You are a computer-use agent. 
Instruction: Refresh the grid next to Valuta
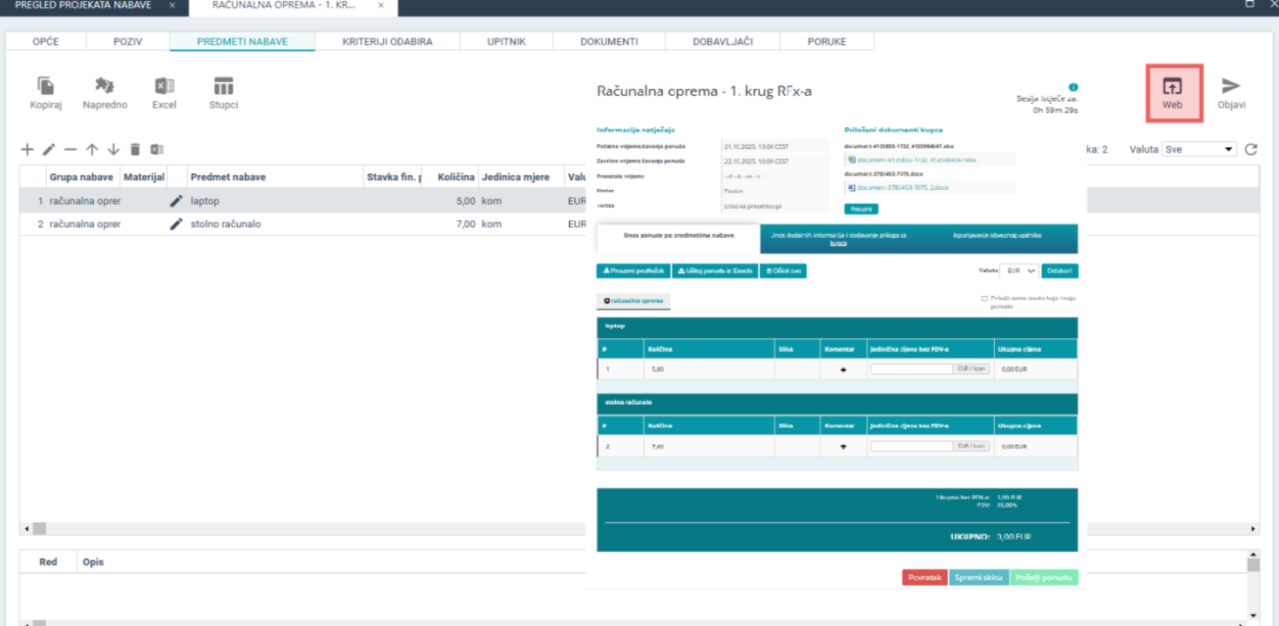click(x=1251, y=149)
